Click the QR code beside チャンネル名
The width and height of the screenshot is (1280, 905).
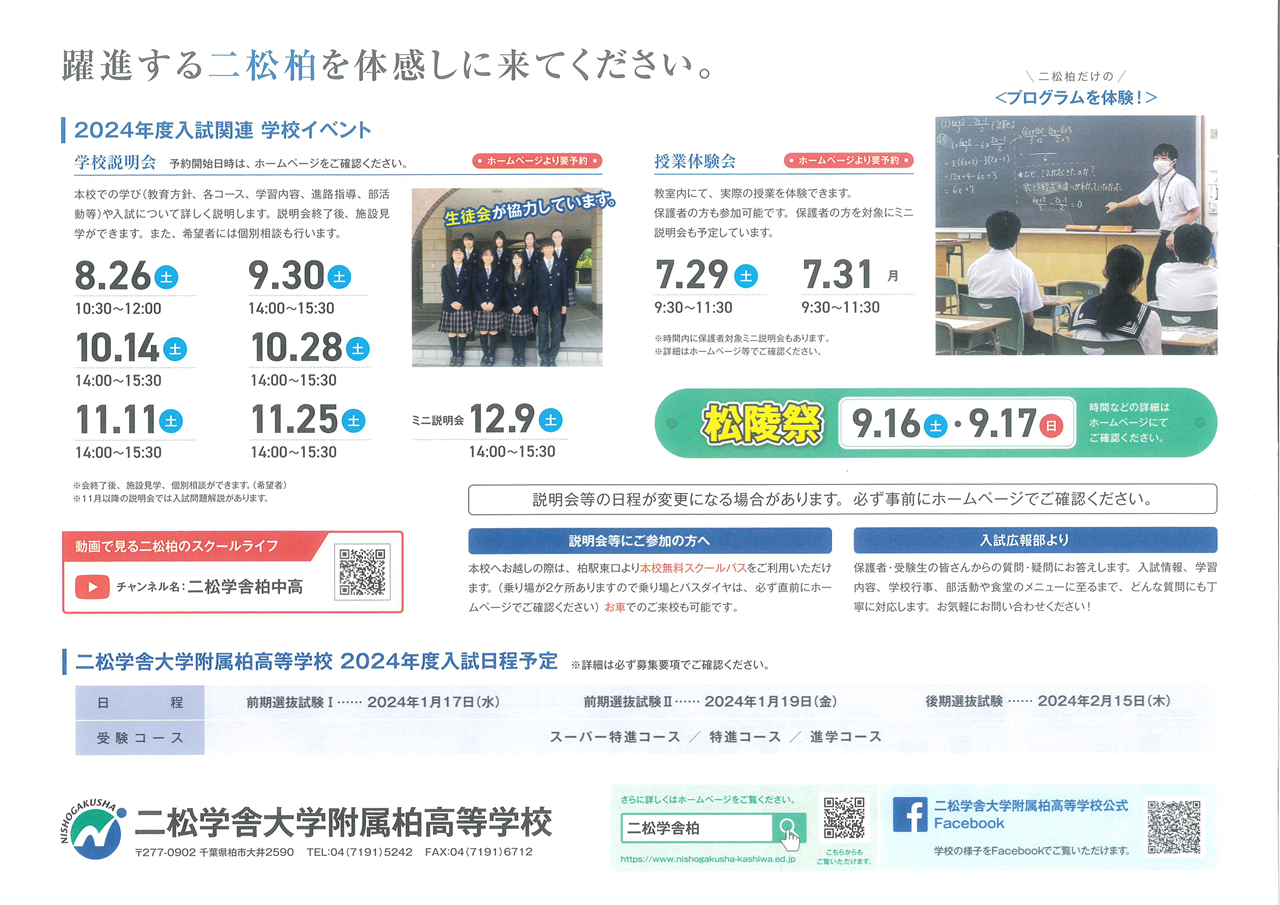pos(361,573)
